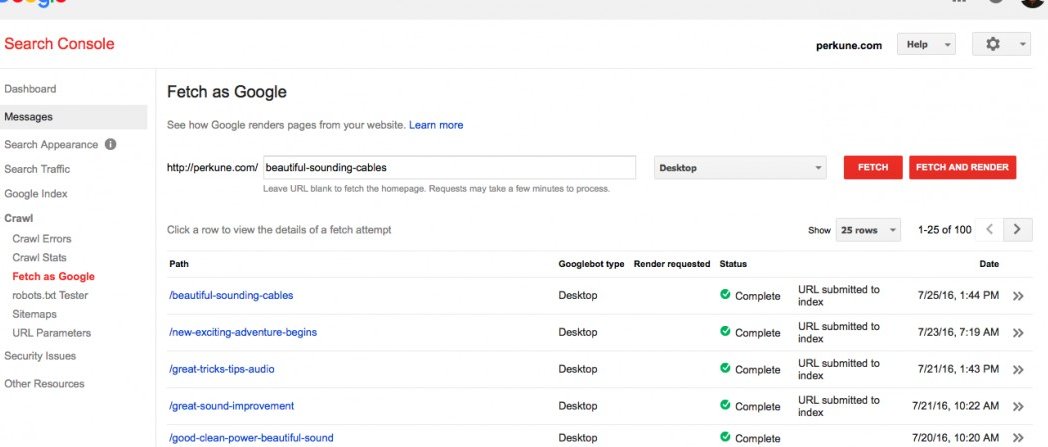
Task: Click Desktop cell in great-tricks-tips-audio row
Action: [578, 369]
